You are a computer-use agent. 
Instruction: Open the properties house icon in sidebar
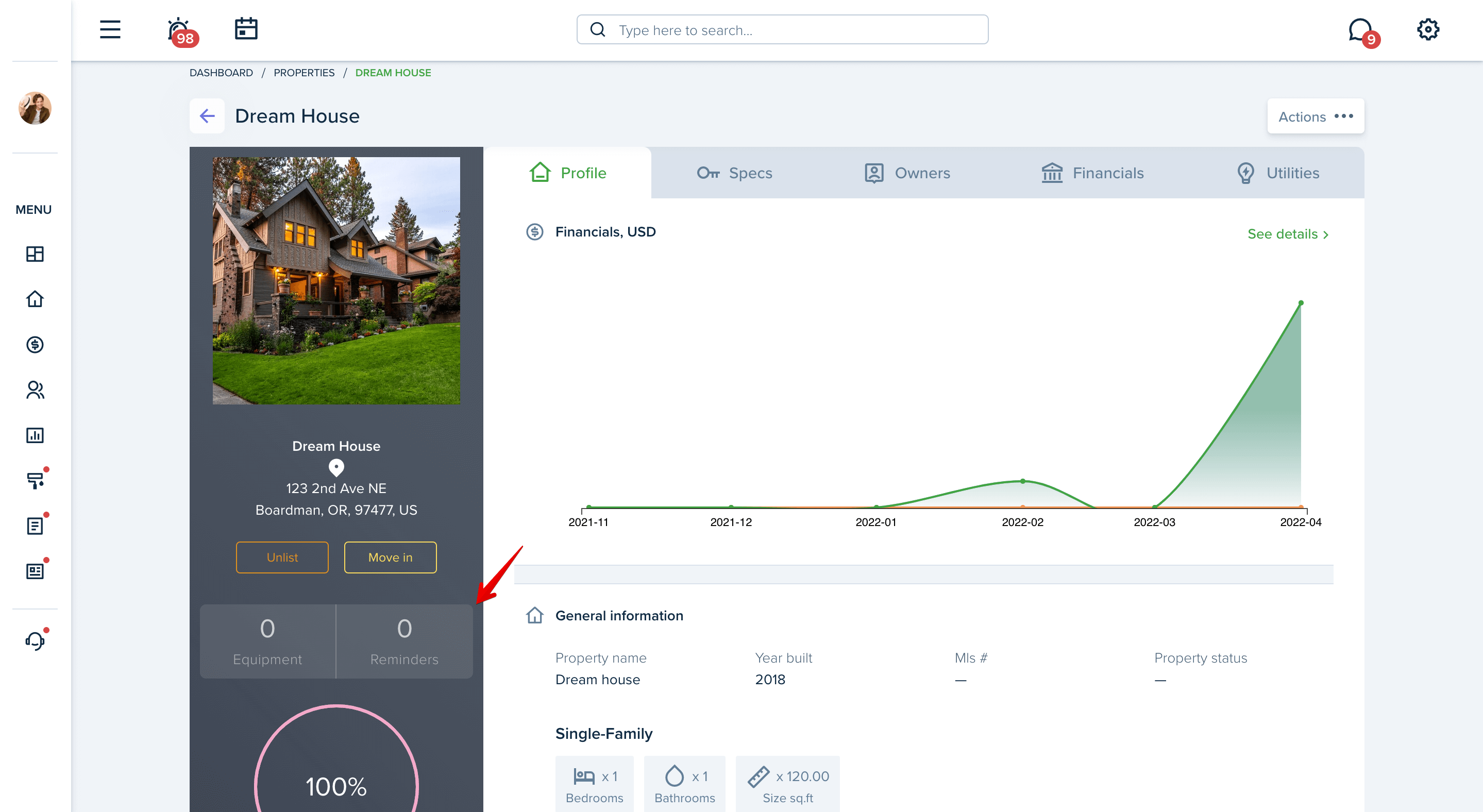click(35, 299)
